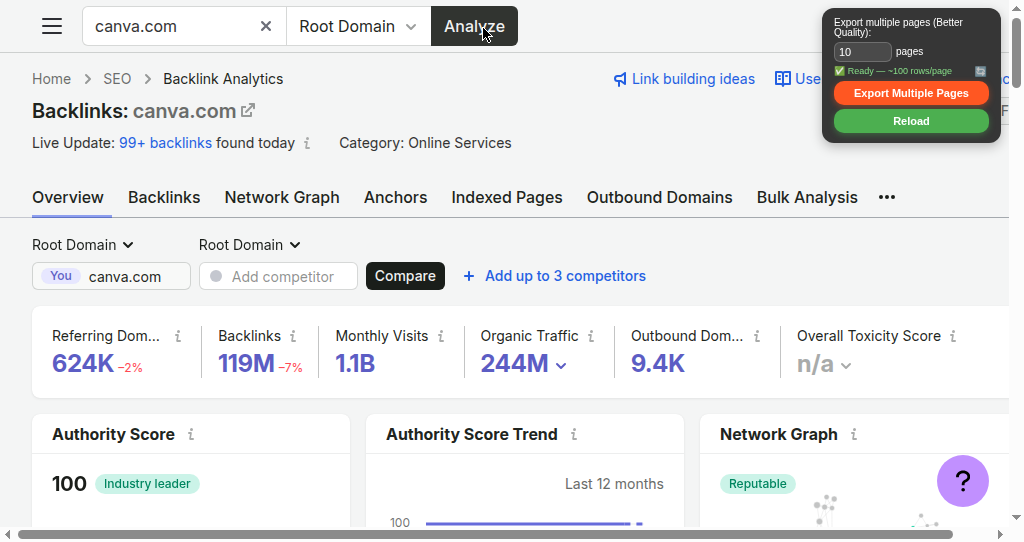Open the Network Graph tab
Viewport: 1024px width, 542px height.
[x=282, y=197]
